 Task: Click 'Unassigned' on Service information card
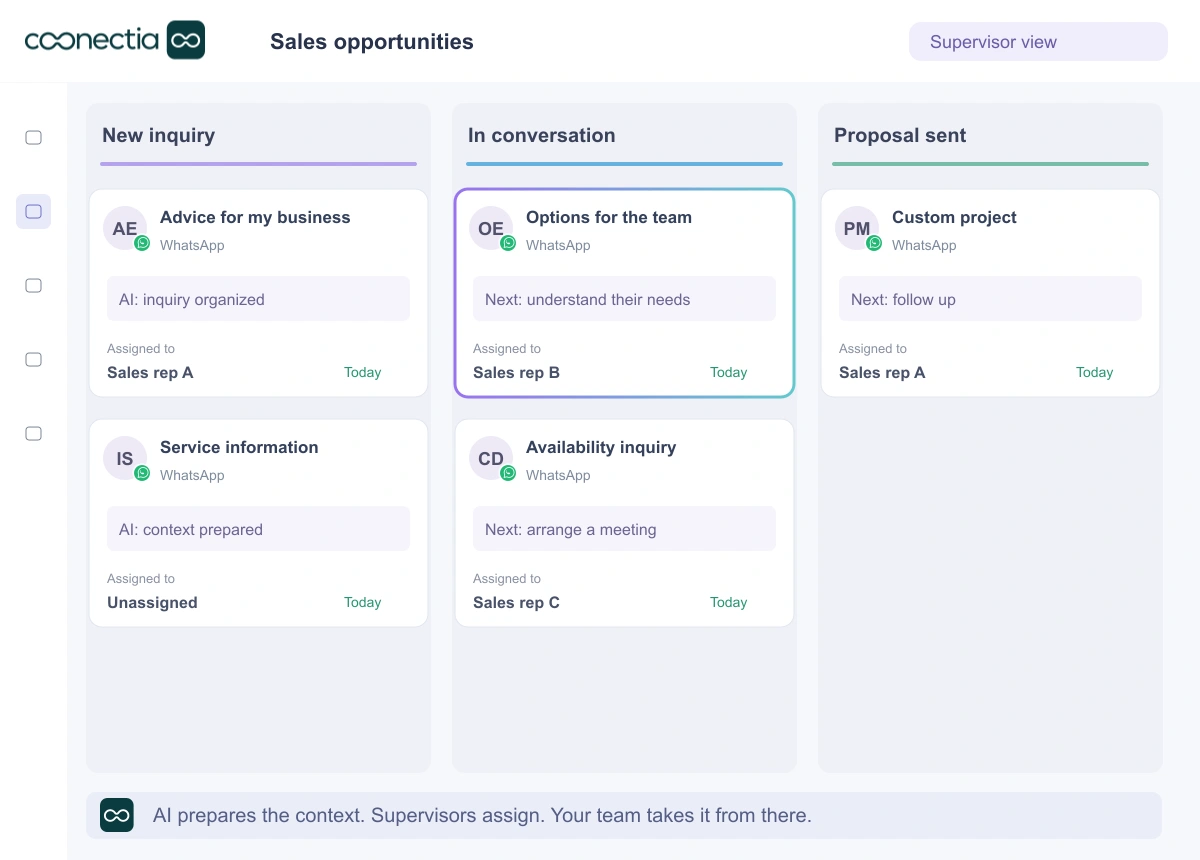point(152,603)
